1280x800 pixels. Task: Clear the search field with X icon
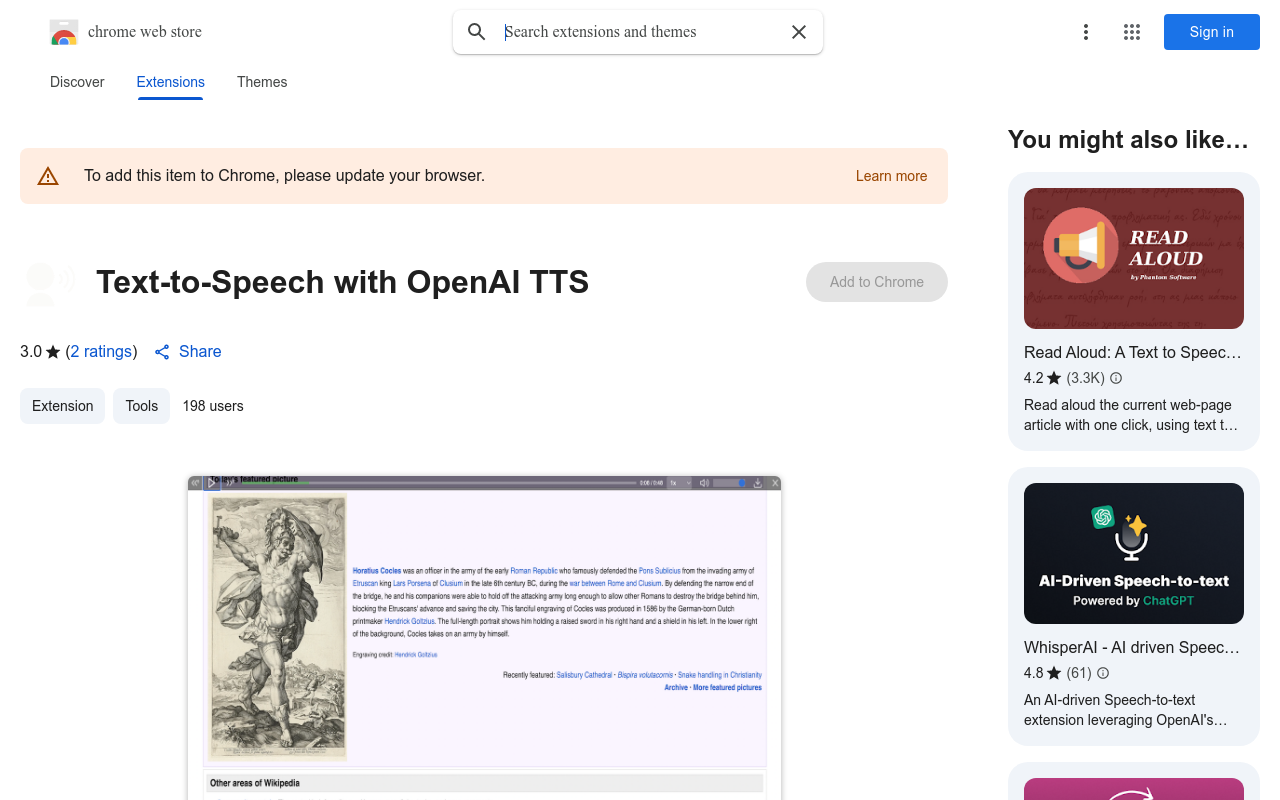click(799, 32)
